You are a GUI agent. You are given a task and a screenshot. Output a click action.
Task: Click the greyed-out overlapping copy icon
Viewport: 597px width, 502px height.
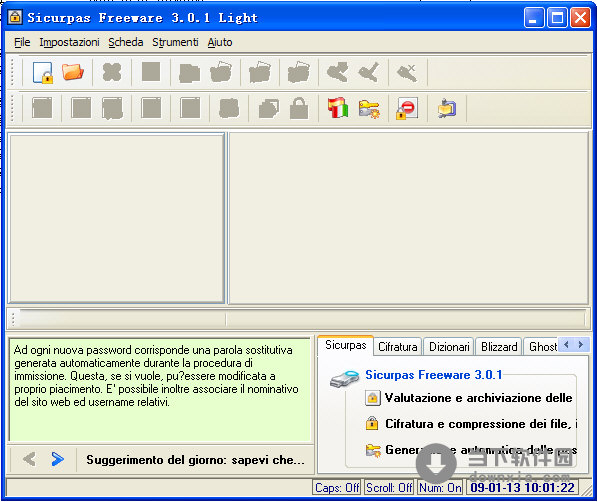[268, 109]
